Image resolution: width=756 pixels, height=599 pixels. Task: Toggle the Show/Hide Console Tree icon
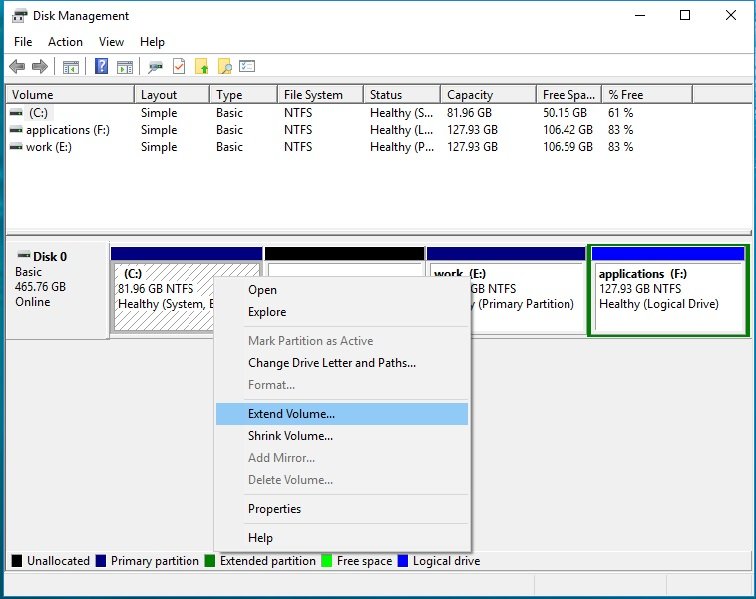pos(70,67)
